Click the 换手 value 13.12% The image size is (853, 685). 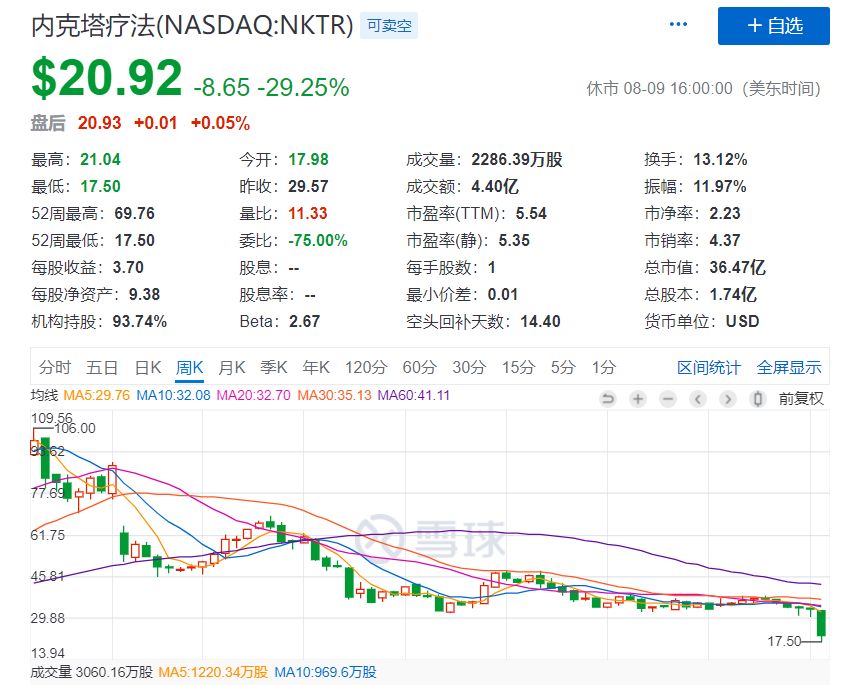tap(720, 159)
